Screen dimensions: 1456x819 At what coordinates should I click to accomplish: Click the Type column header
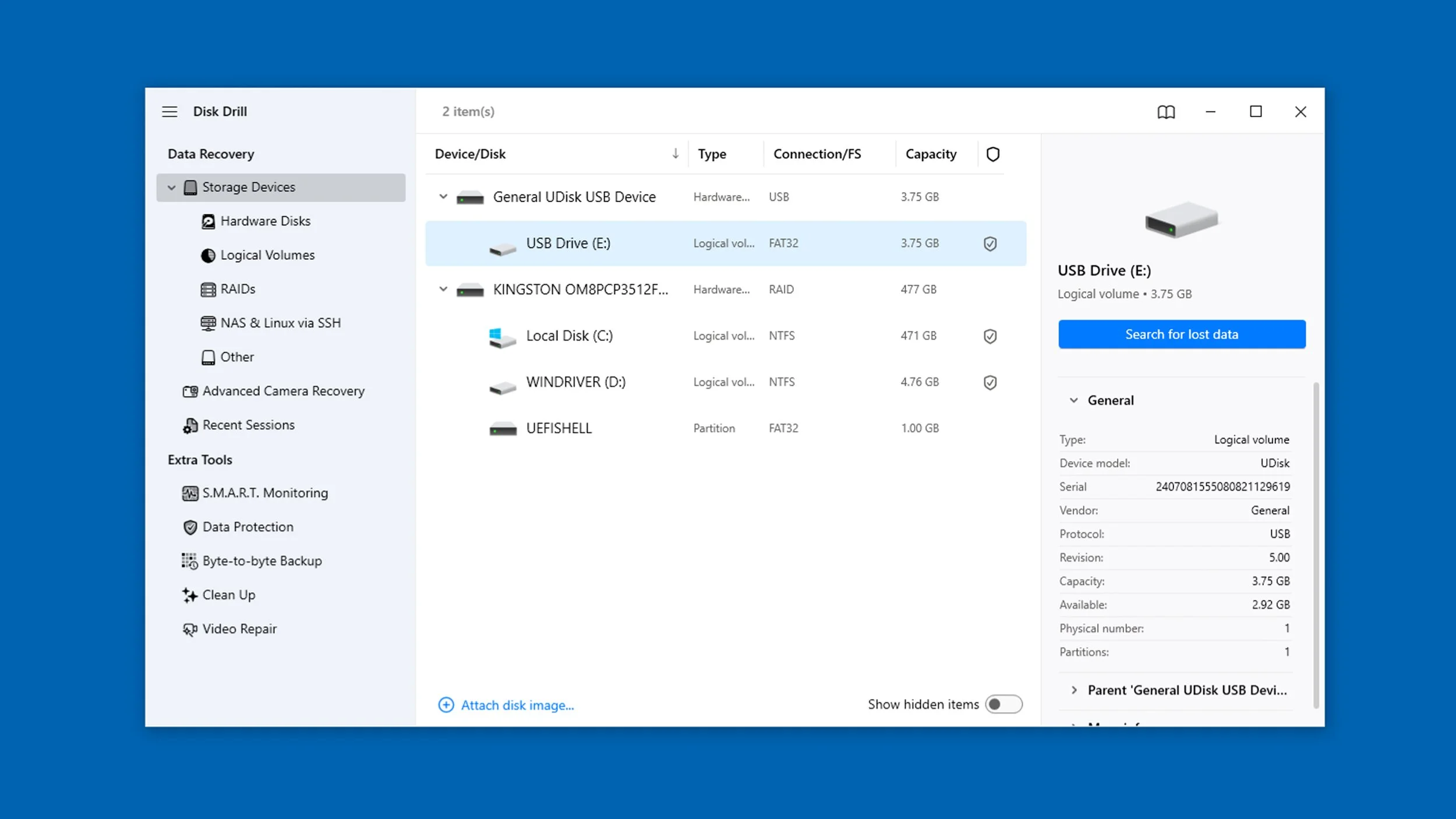pyautogui.click(x=712, y=154)
